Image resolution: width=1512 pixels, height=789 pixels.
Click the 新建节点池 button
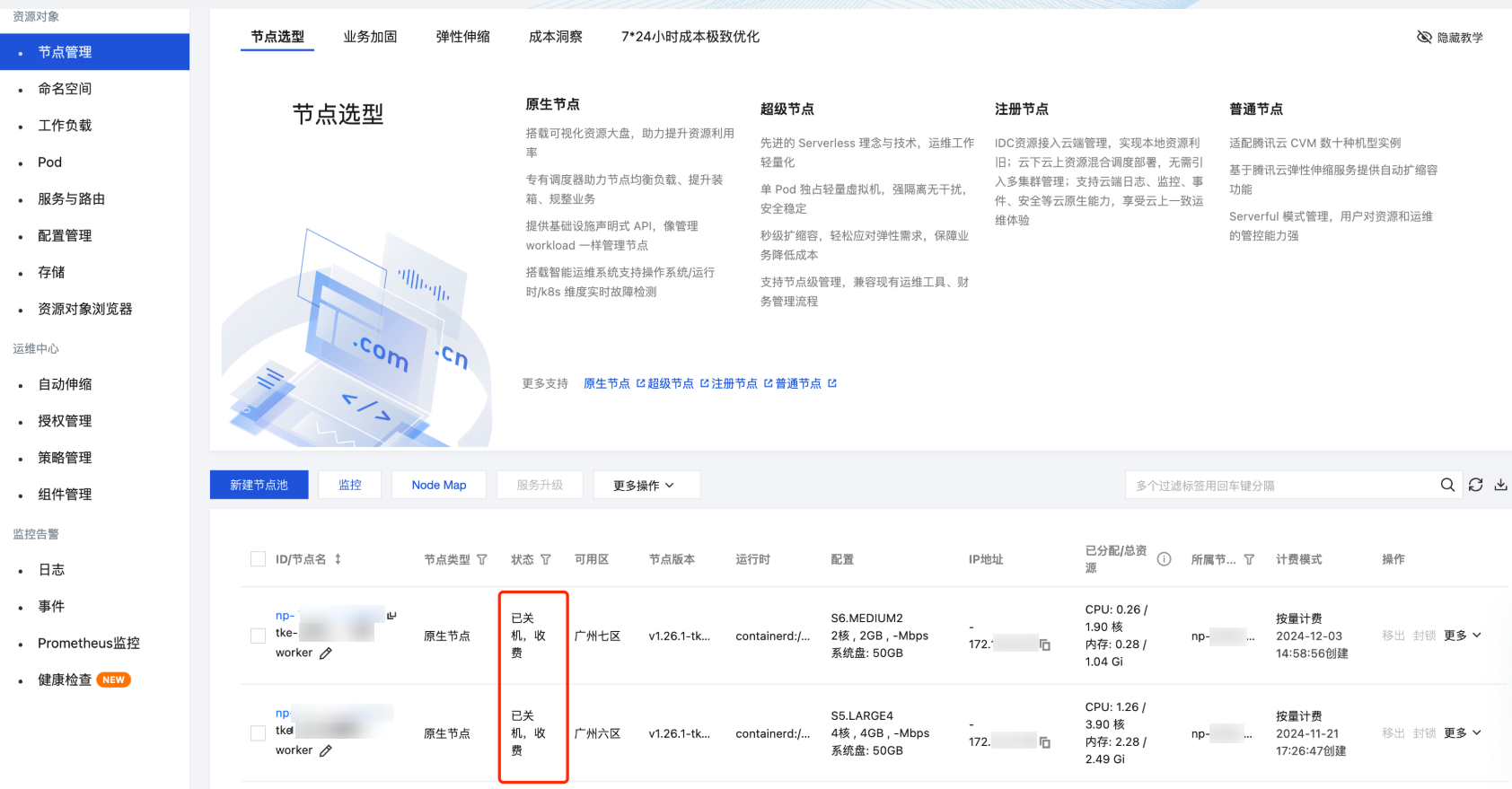click(x=259, y=485)
